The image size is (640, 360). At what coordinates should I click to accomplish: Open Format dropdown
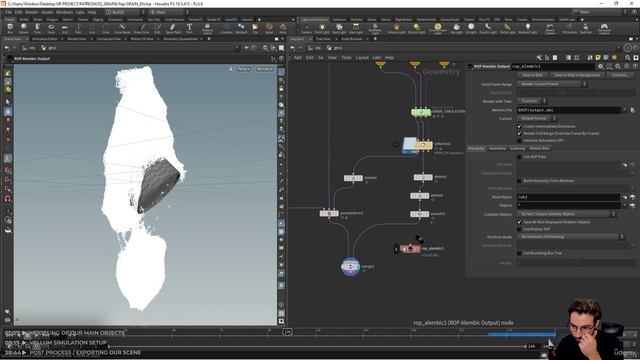click(x=537, y=118)
